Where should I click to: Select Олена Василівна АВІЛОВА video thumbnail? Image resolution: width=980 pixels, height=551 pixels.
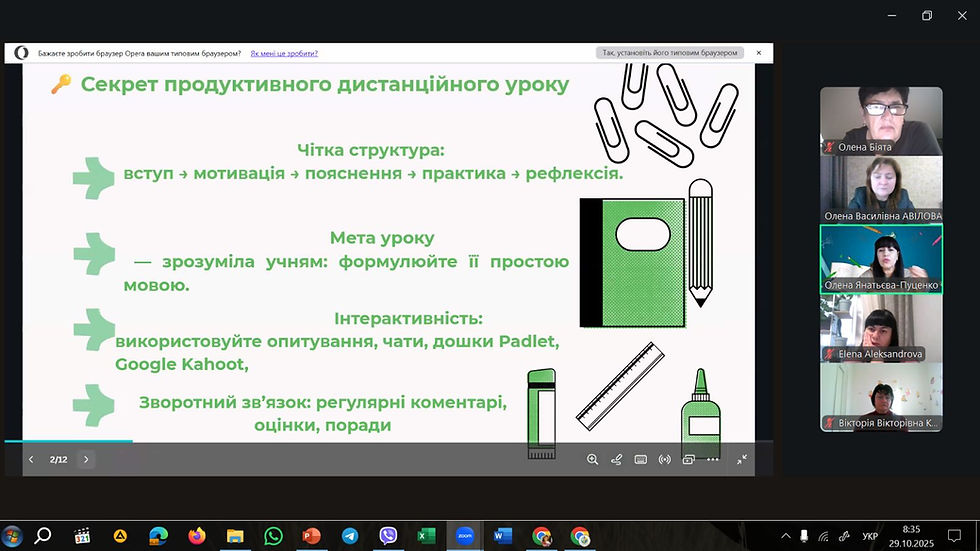click(881, 190)
